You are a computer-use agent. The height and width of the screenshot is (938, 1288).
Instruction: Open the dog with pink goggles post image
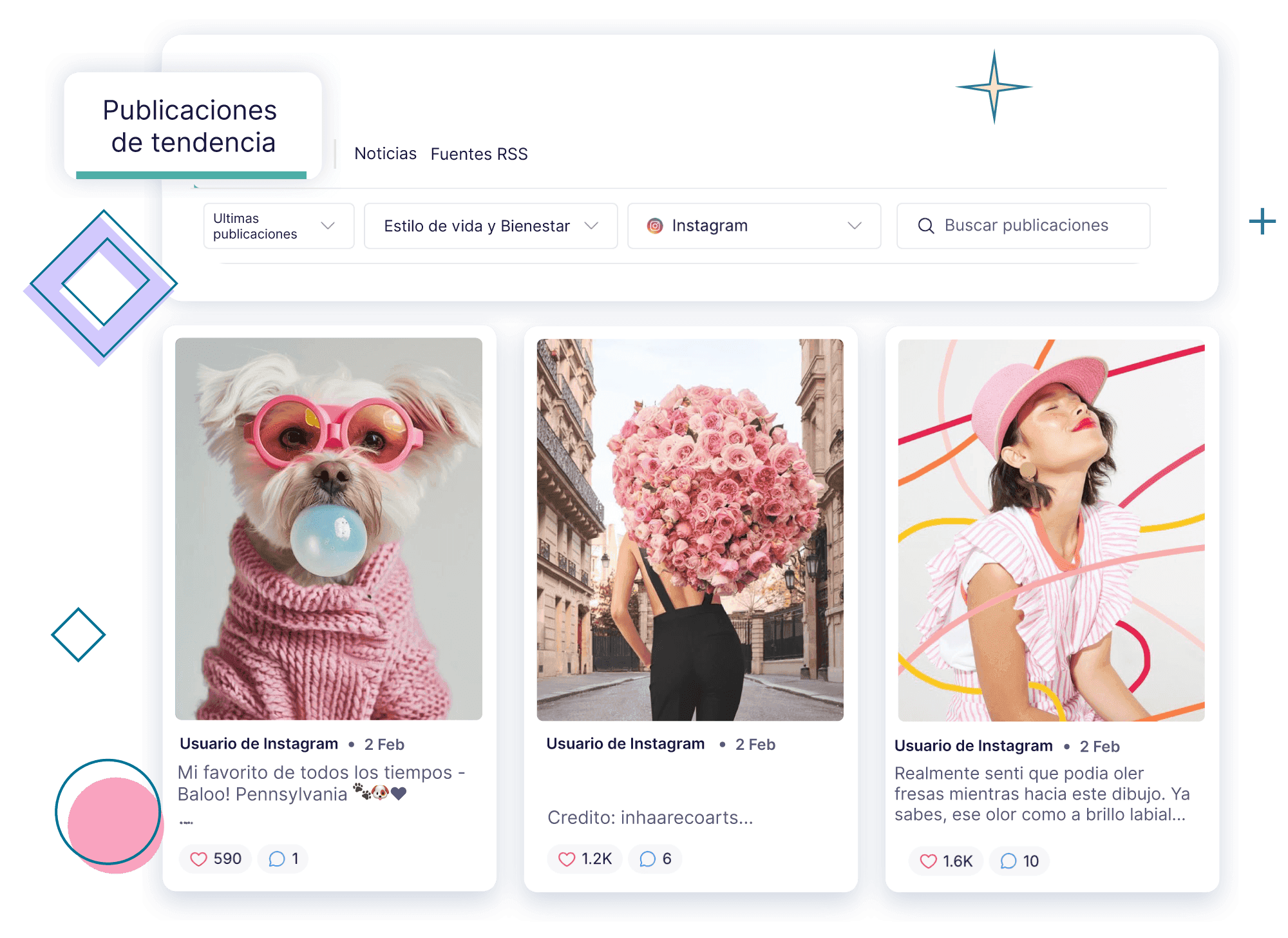tap(328, 528)
